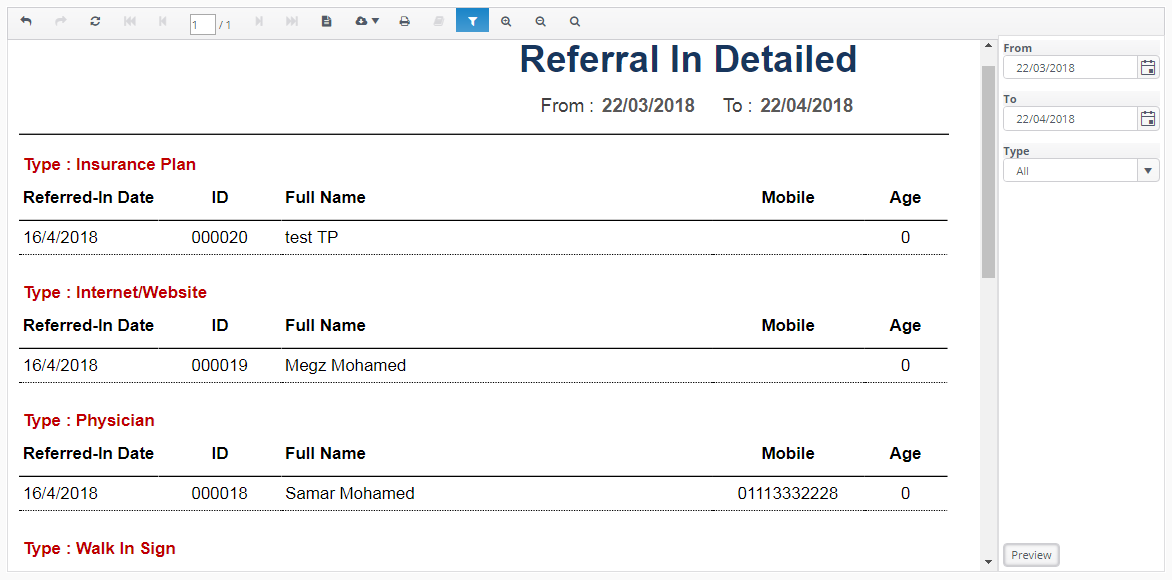The width and height of the screenshot is (1172, 580).
Task: Open the export cloud download dropdown
Action: (x=367, y=21)
